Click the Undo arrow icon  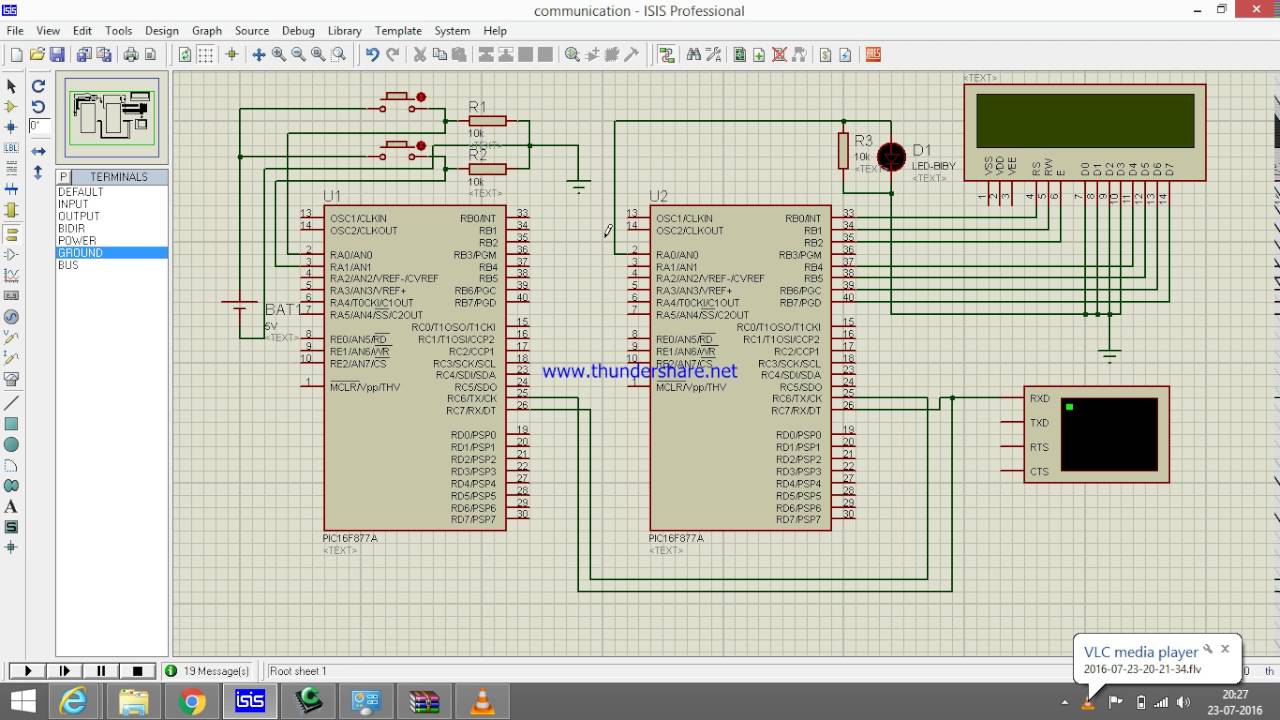[x=372, y=55]
